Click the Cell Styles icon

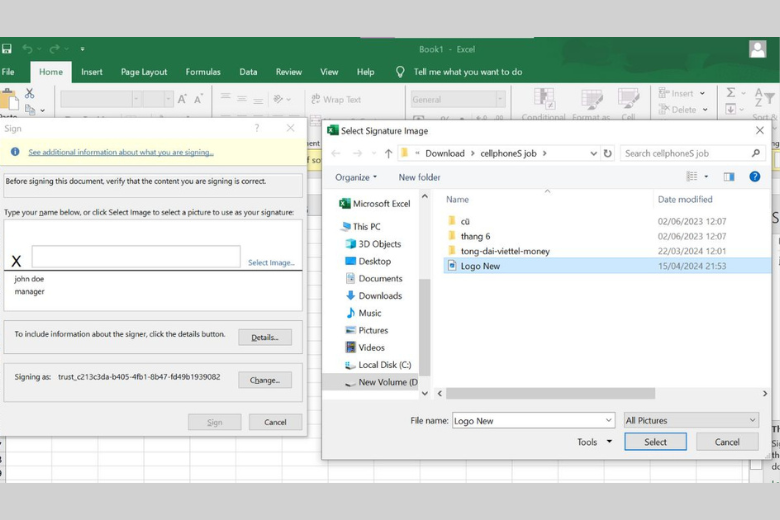[x=629, y=99]
